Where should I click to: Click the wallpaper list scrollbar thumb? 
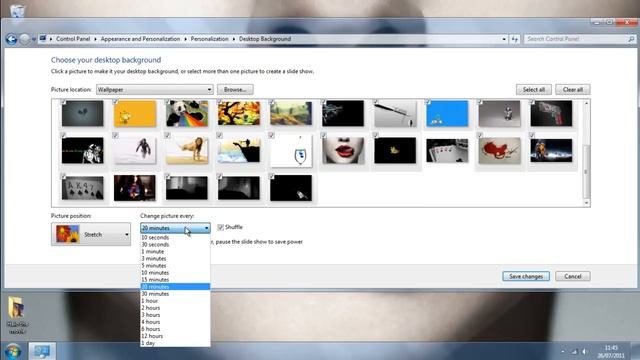587,171
